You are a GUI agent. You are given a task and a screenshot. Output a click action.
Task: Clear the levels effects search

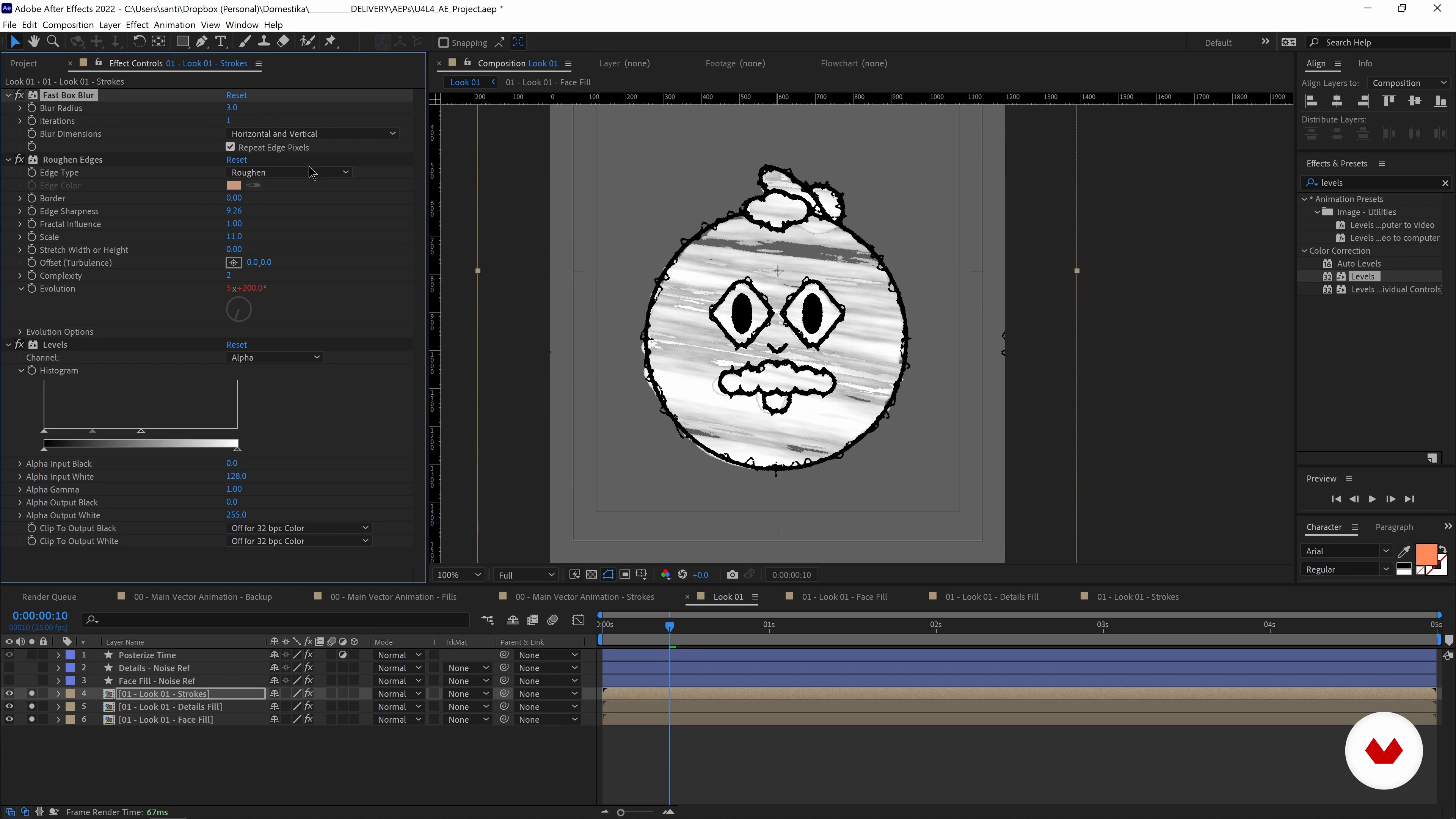pos(1445,183)
